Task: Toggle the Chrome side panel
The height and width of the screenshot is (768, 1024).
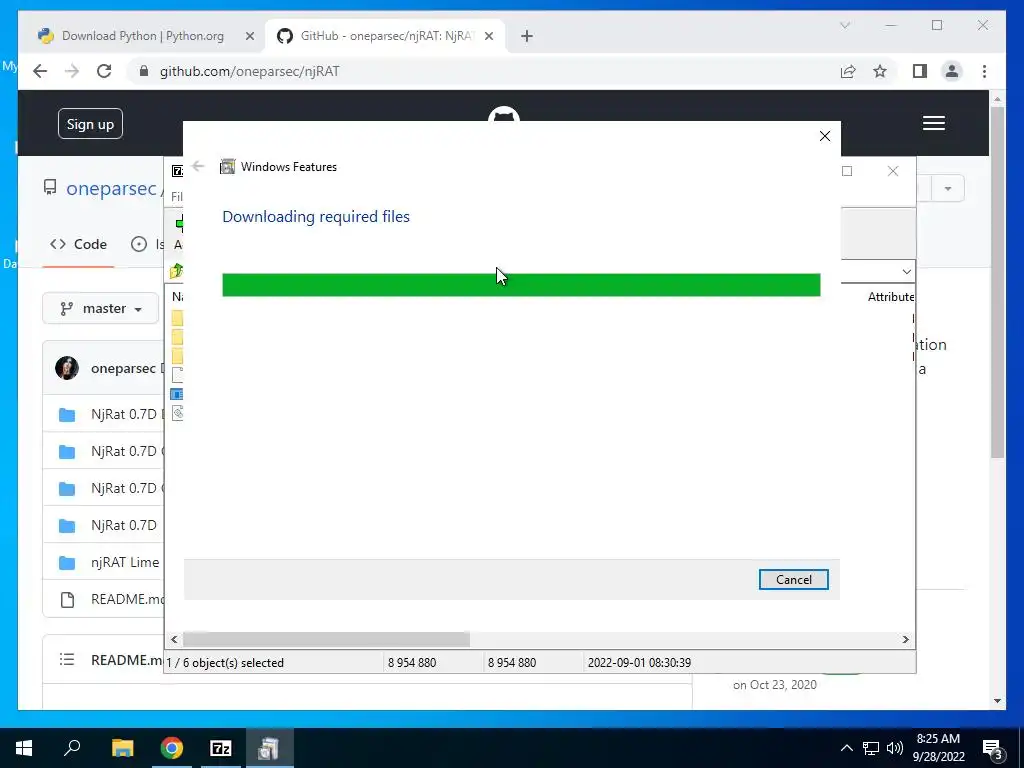Action: click(920, 71)
